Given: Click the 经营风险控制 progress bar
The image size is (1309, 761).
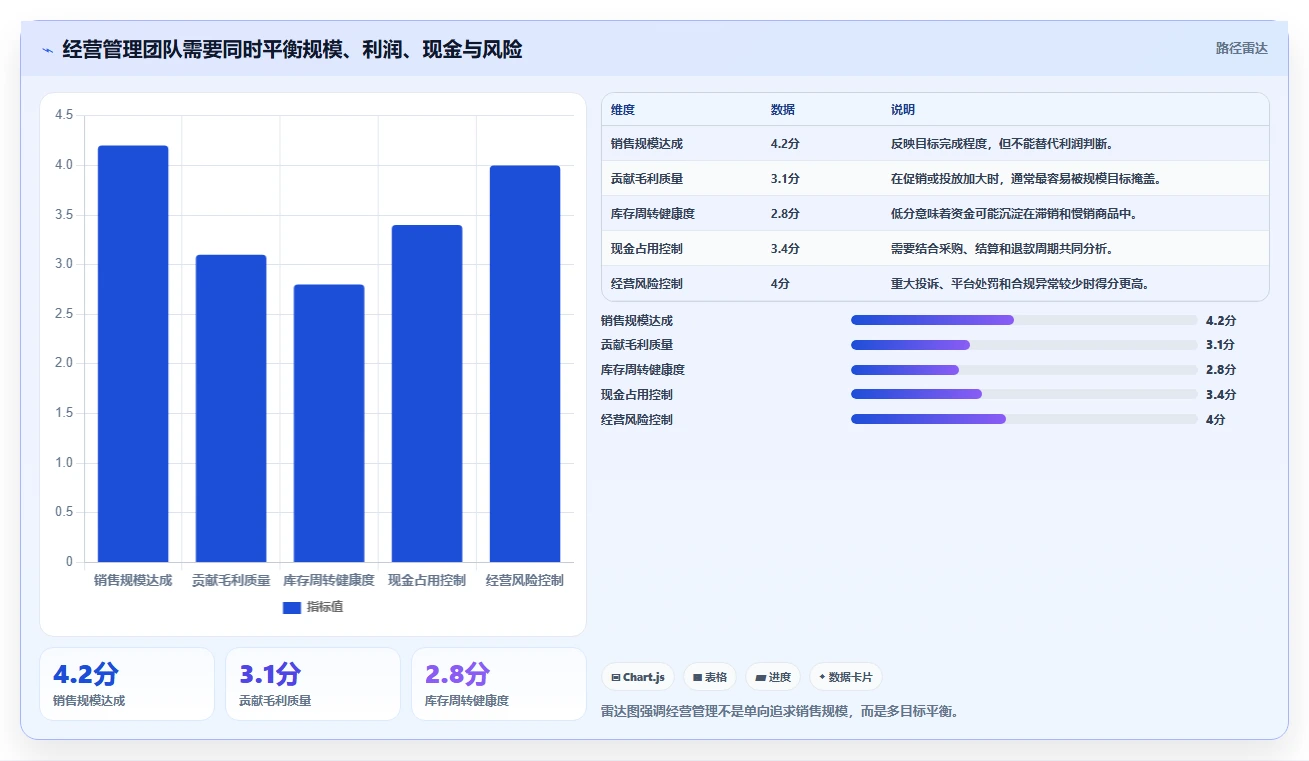Looking at the screenshot, I should coord(1024,419).
